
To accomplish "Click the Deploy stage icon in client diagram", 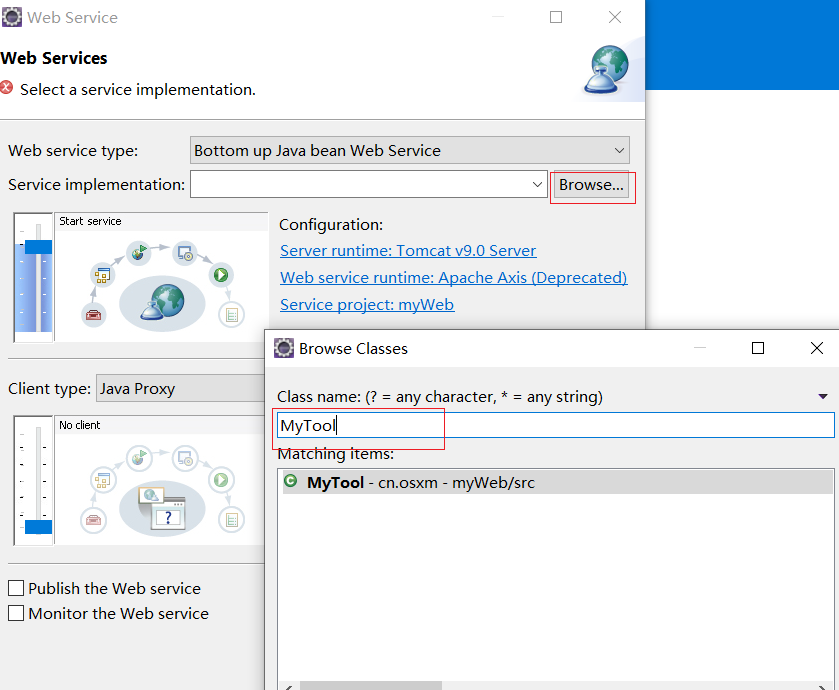I will [x=139, y=458].
